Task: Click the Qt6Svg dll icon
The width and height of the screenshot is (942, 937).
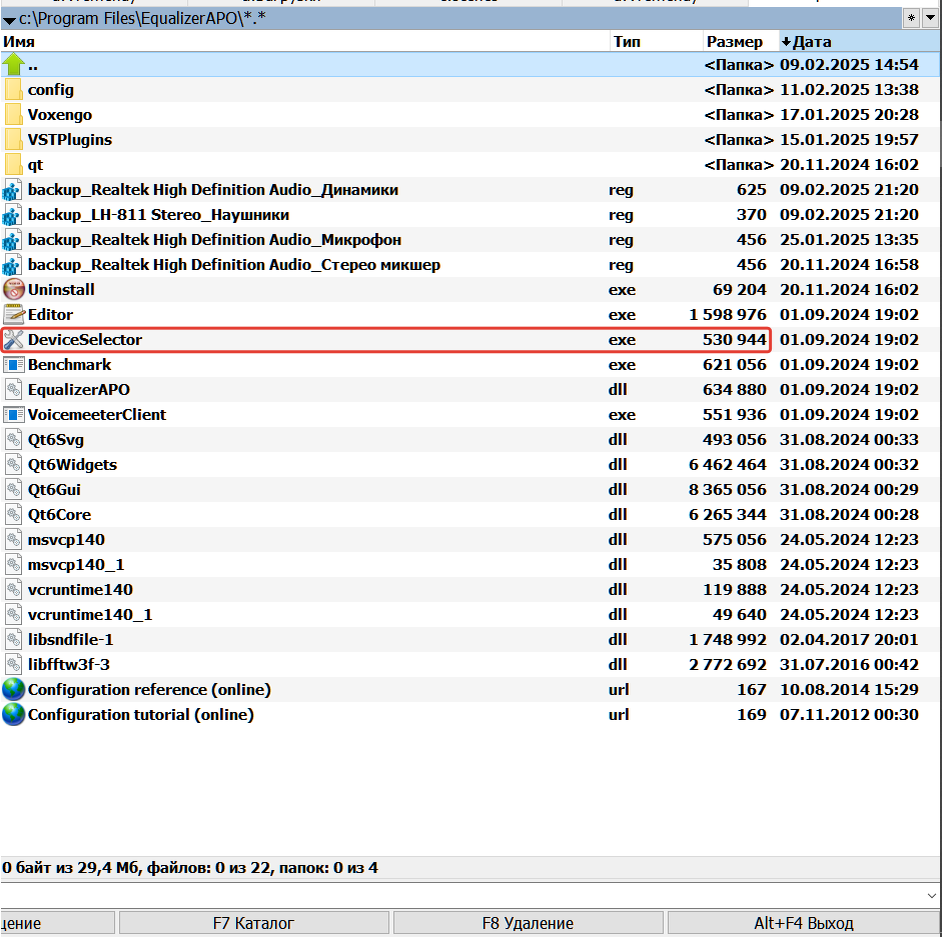Action: 13,440
